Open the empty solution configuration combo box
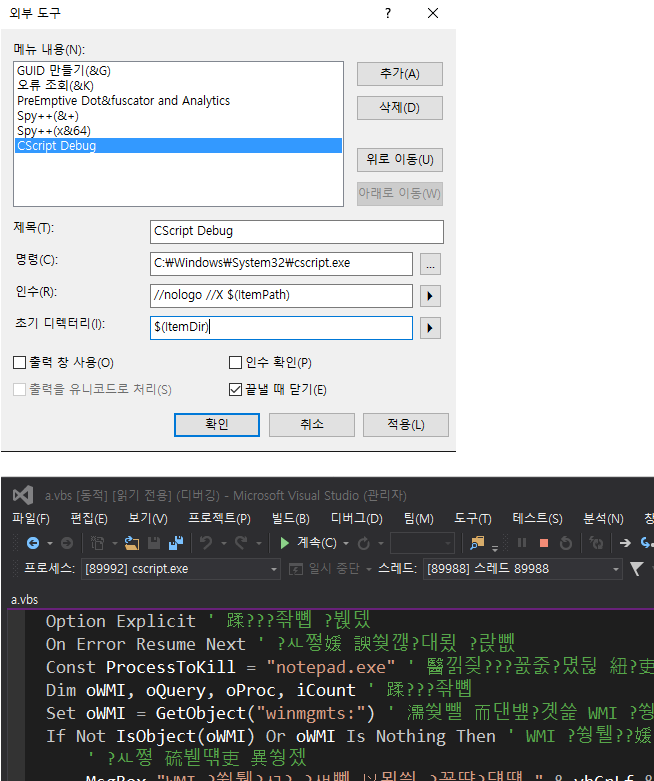 tap(422, 543)
